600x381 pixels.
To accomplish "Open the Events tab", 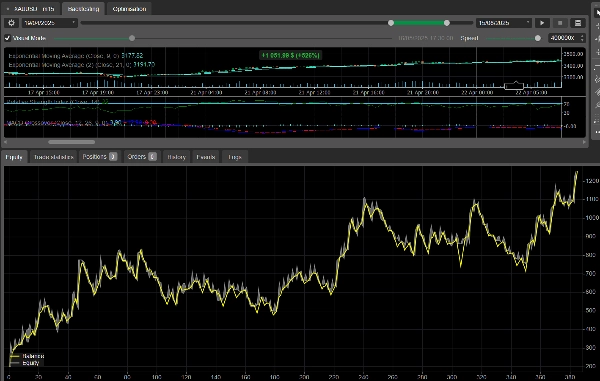I will tap(205, 157).
